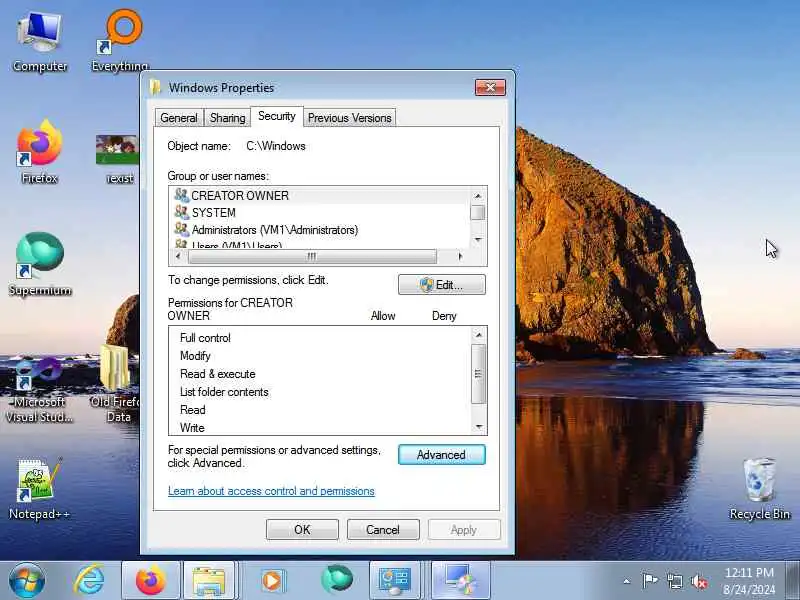
Task: Open the clock showing 12:11 PM
Action: tap(749, 581)
